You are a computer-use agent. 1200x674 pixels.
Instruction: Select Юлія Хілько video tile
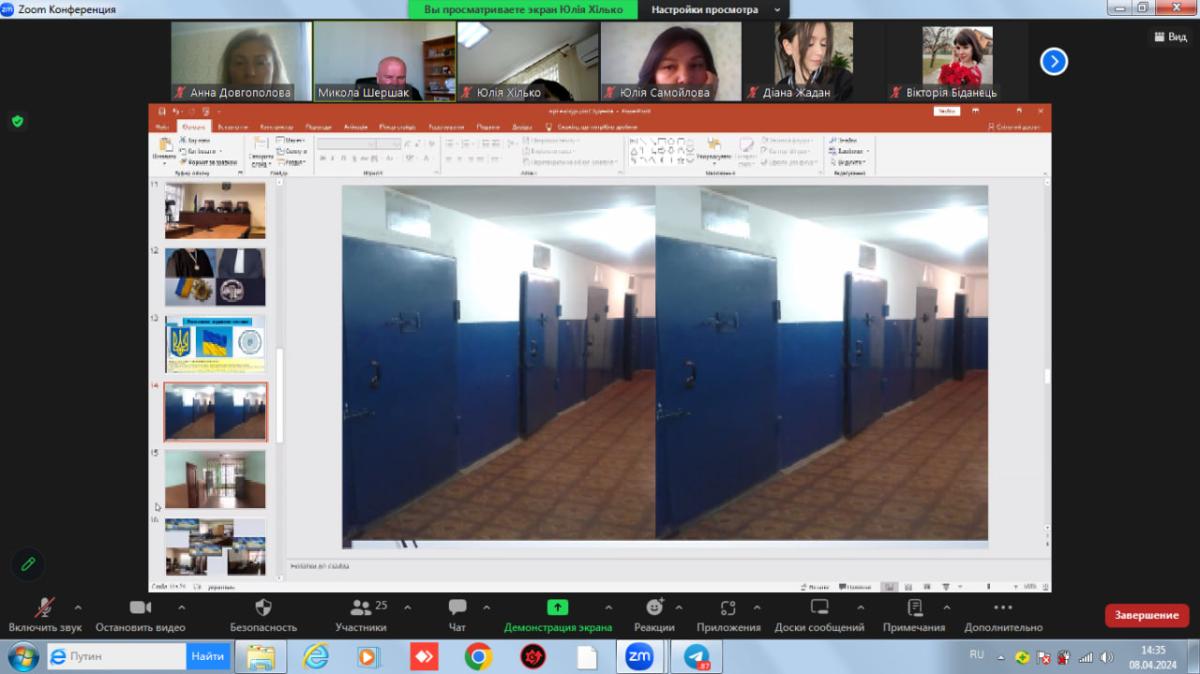point(528,62)
